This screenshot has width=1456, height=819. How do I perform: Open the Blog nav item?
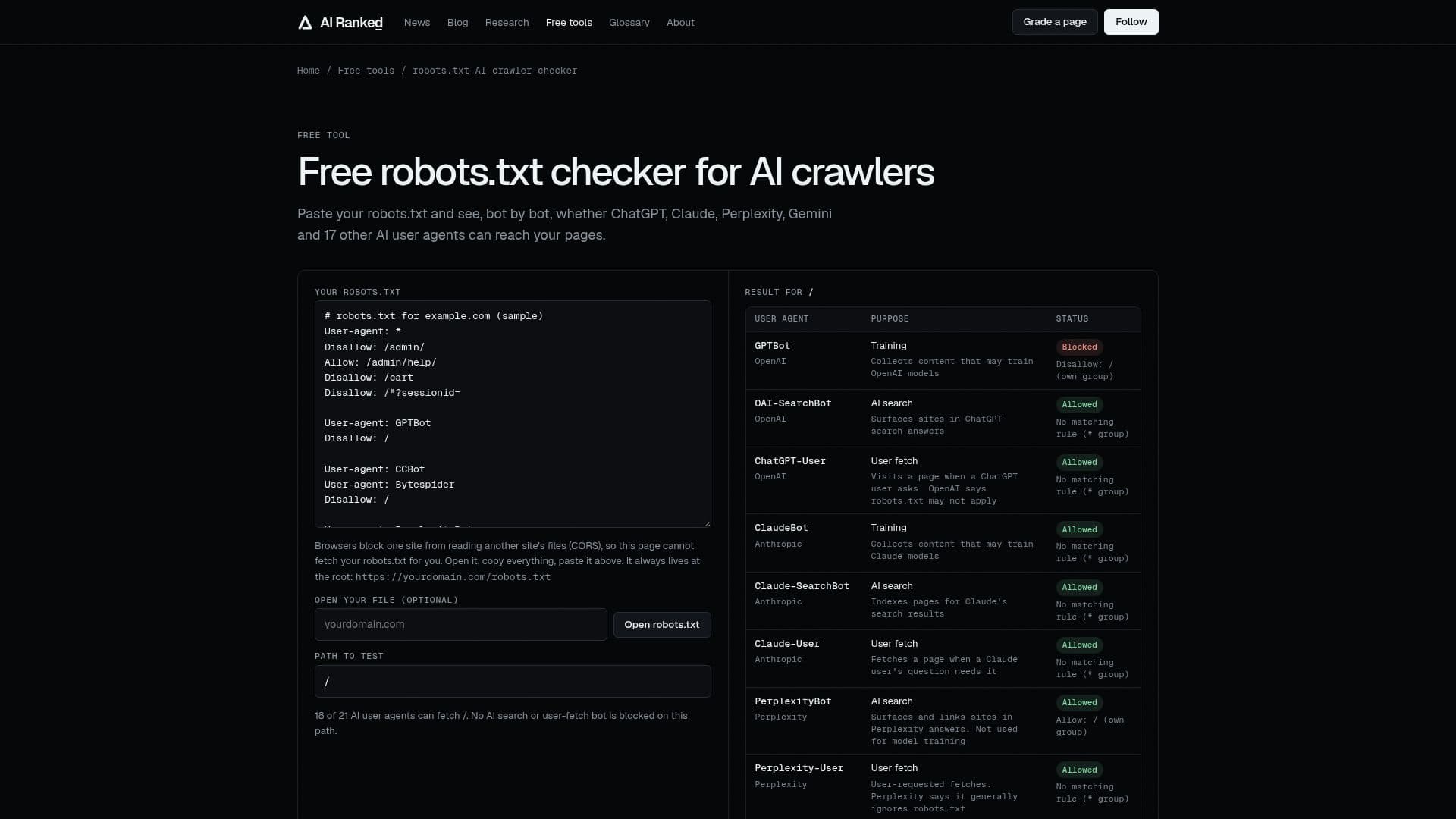[x=458, y=23]
